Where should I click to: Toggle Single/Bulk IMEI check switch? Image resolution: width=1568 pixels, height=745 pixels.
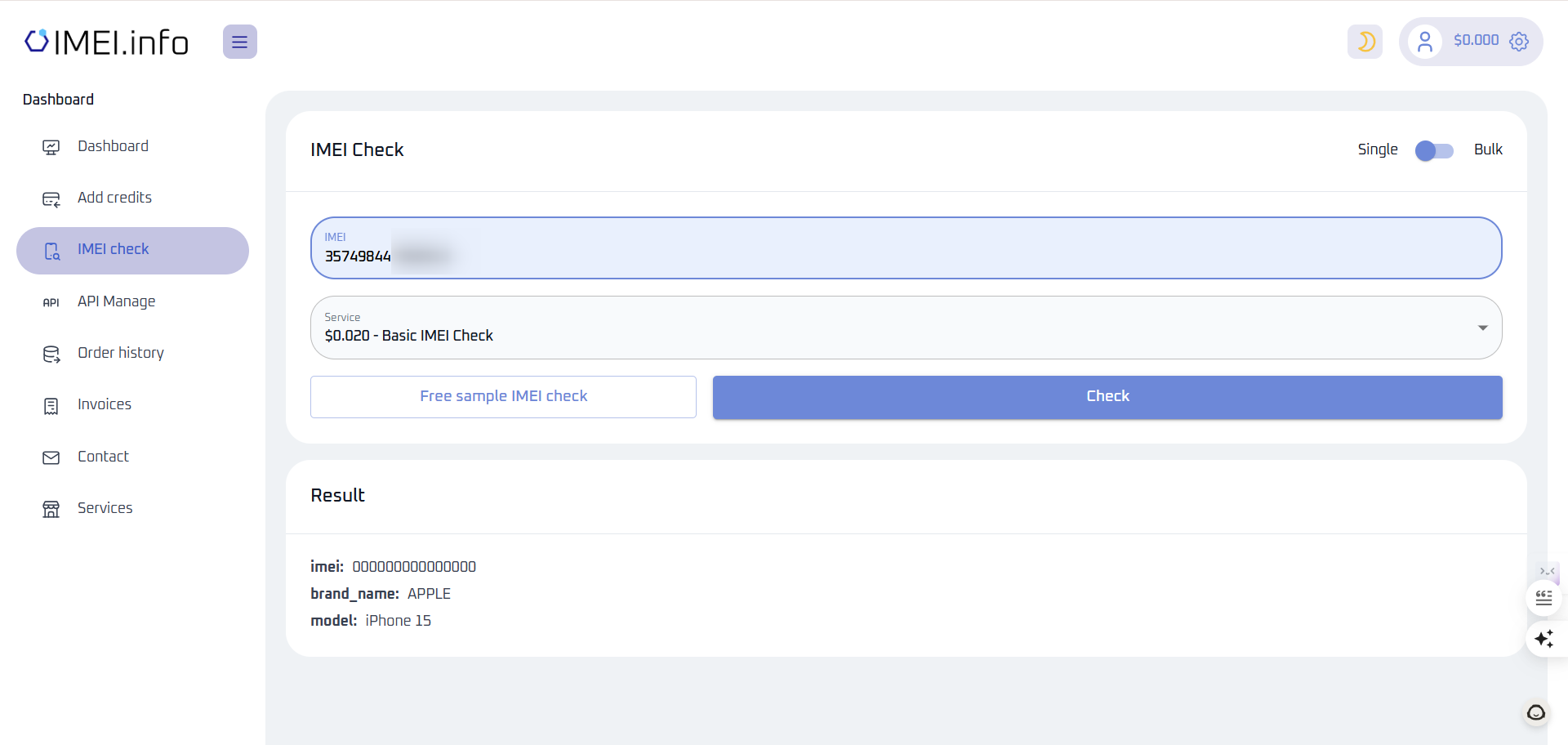coord(1434,150)
